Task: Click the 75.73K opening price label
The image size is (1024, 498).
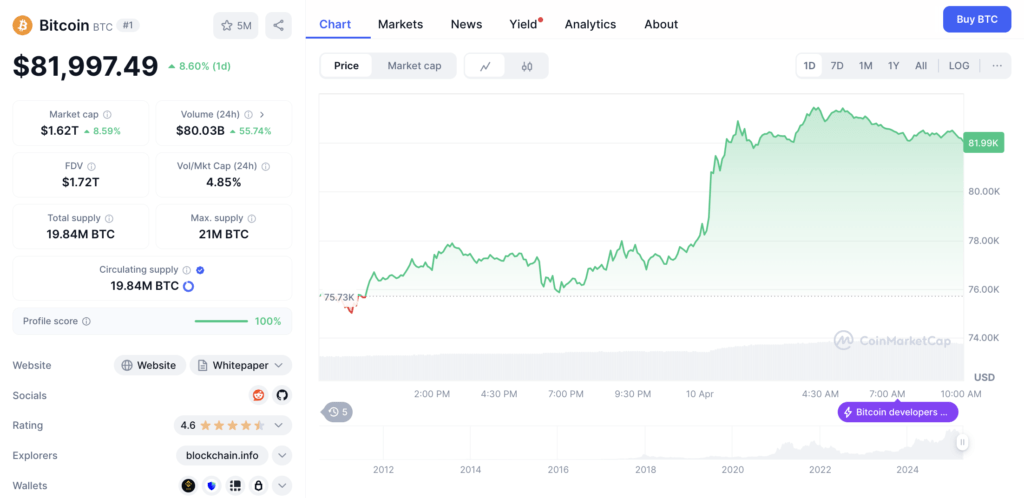Action: coord(339,297)
